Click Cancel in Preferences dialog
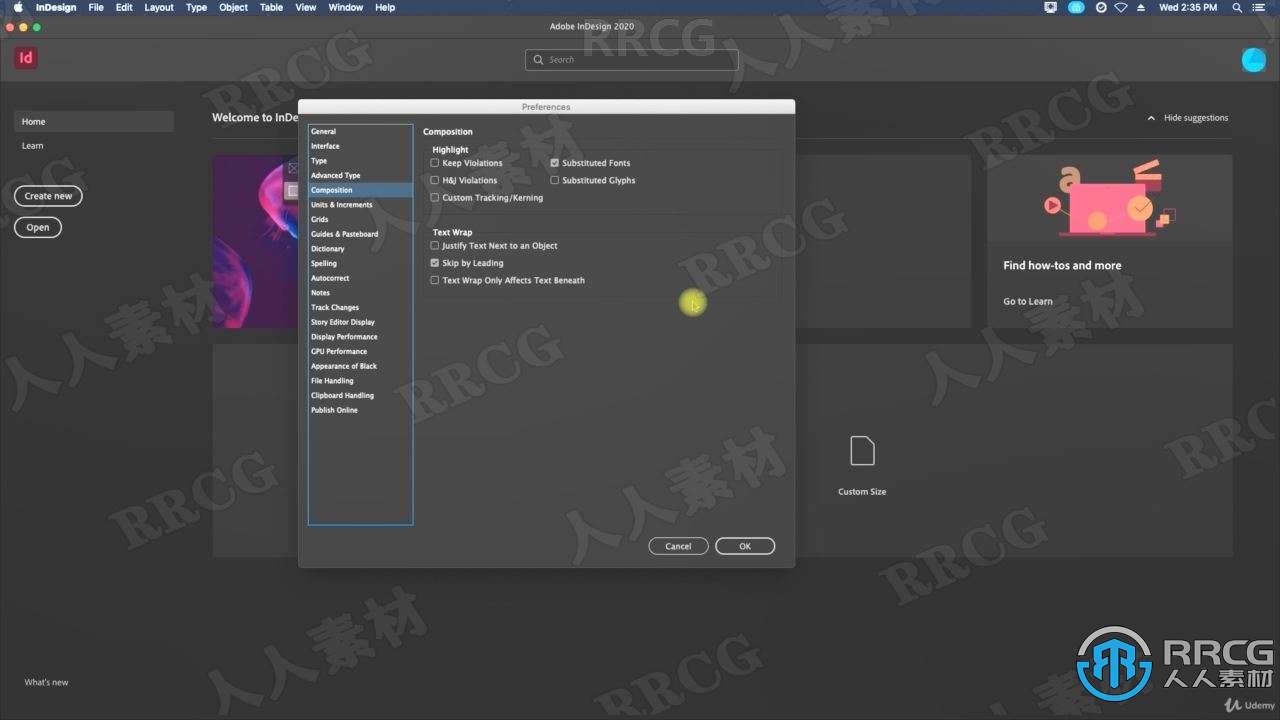Viewport: 1280px width, 720px height. (x=678, y=546)
